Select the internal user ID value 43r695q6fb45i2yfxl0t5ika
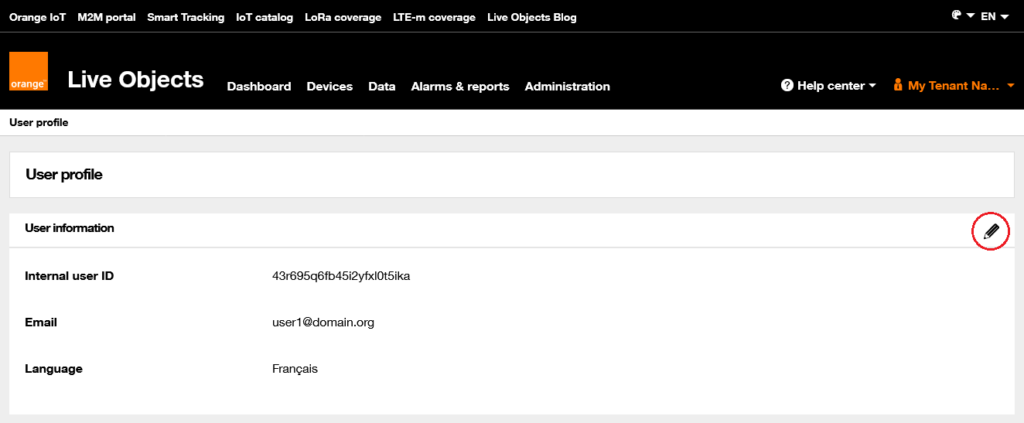1024x423 pixels. (x=341, y=276)
